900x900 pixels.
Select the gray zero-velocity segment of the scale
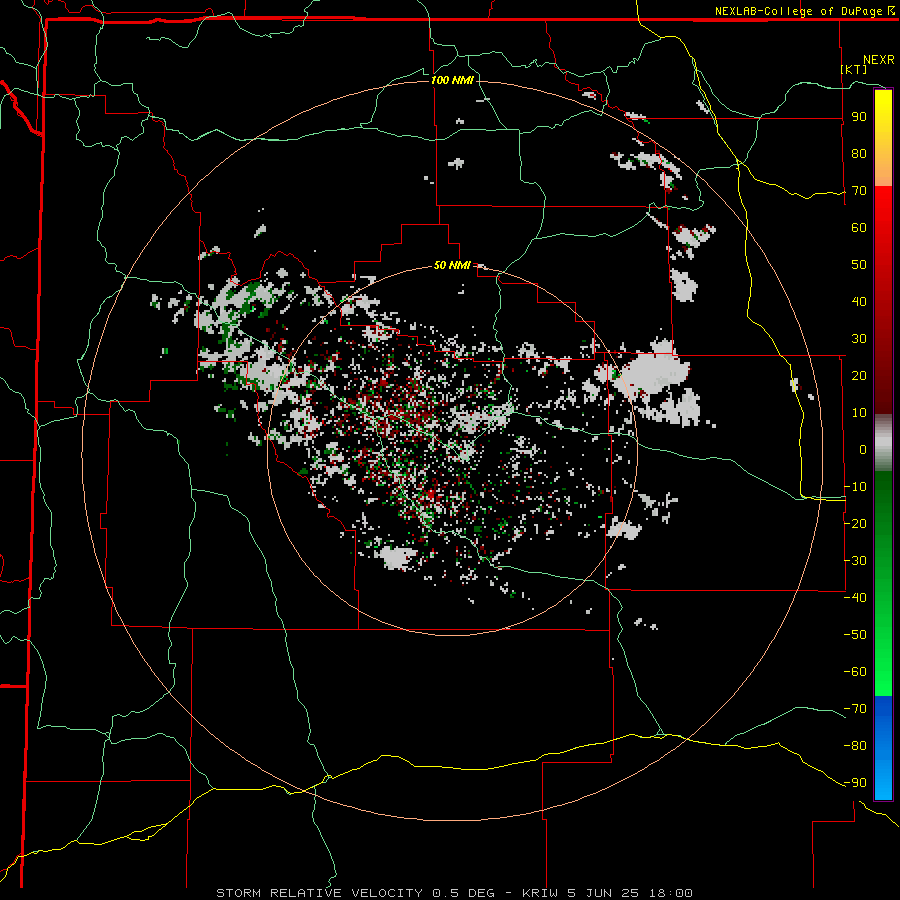(883, 443)
